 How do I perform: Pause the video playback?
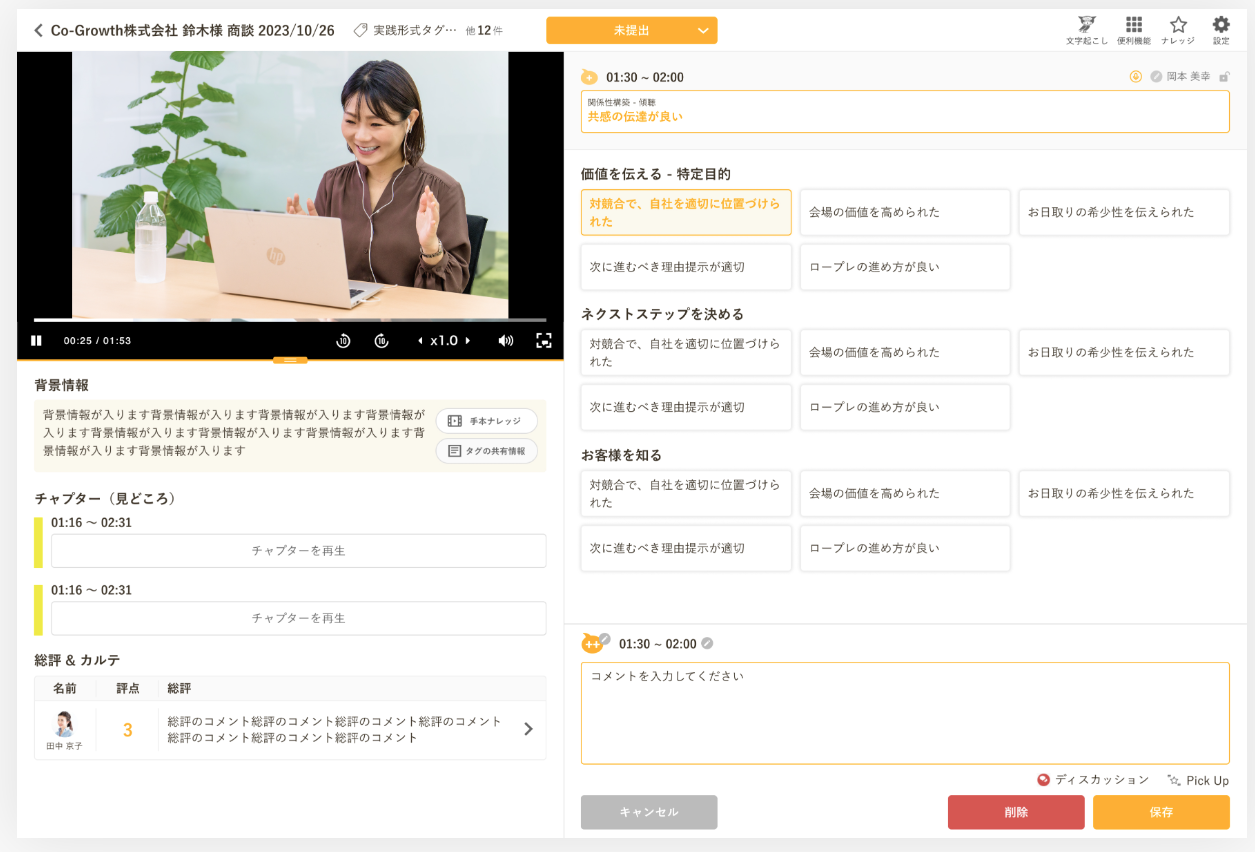point(37,341)
